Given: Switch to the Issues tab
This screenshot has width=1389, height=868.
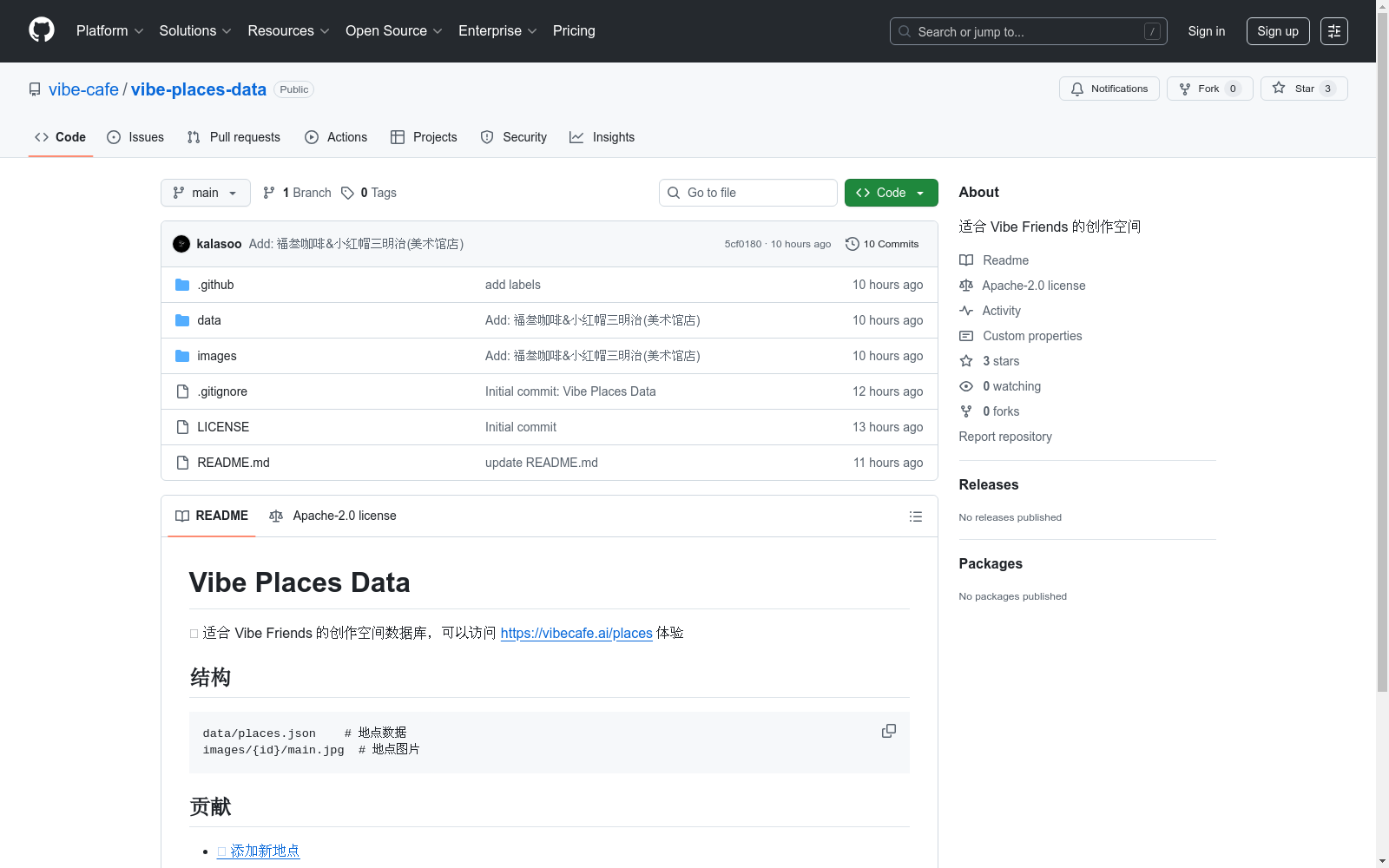Looking at the screenshot, I should point(135,137).
